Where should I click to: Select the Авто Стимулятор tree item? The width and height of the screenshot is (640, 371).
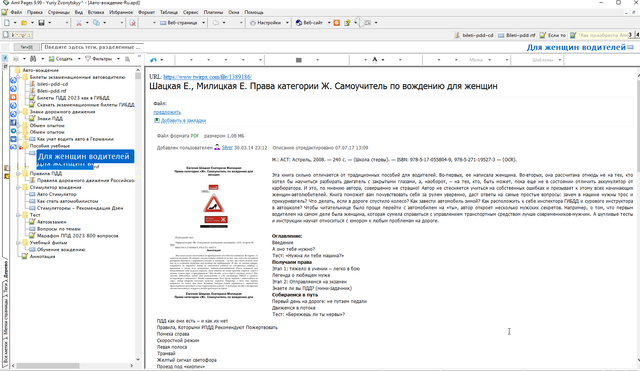click(x=56, y=195)
